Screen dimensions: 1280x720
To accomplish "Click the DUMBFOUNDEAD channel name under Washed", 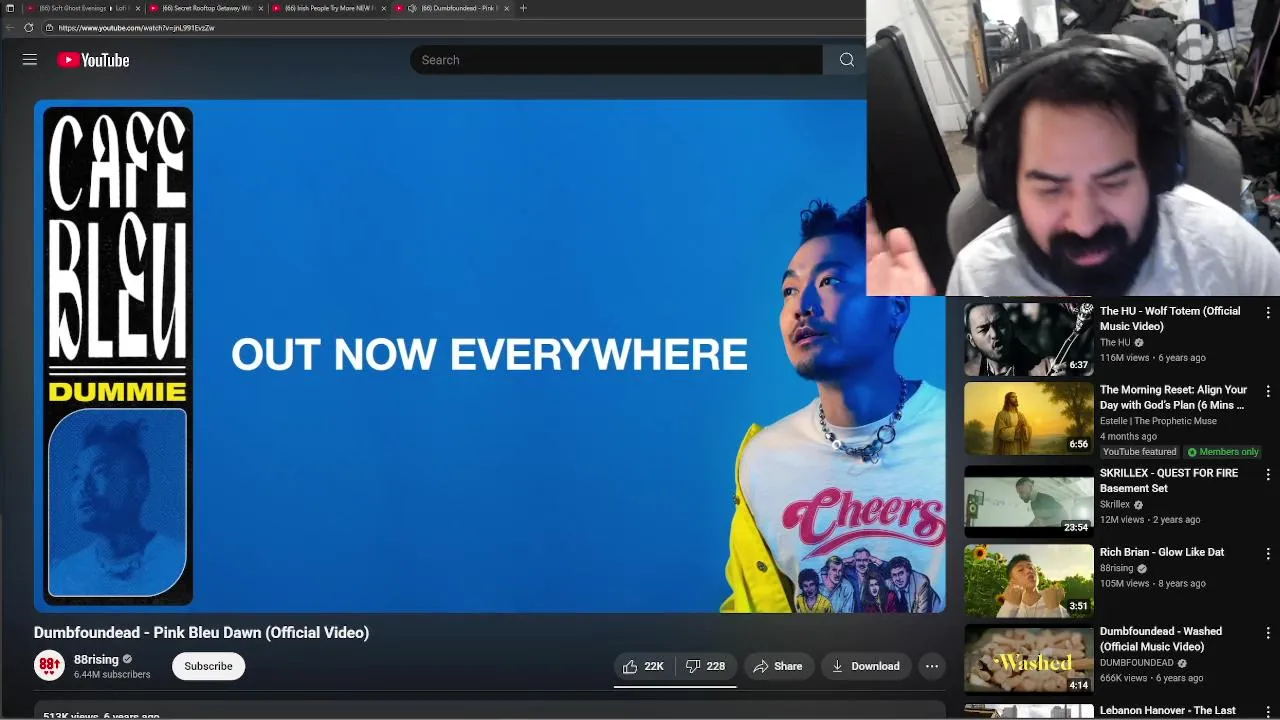I will coord(1137,663).
